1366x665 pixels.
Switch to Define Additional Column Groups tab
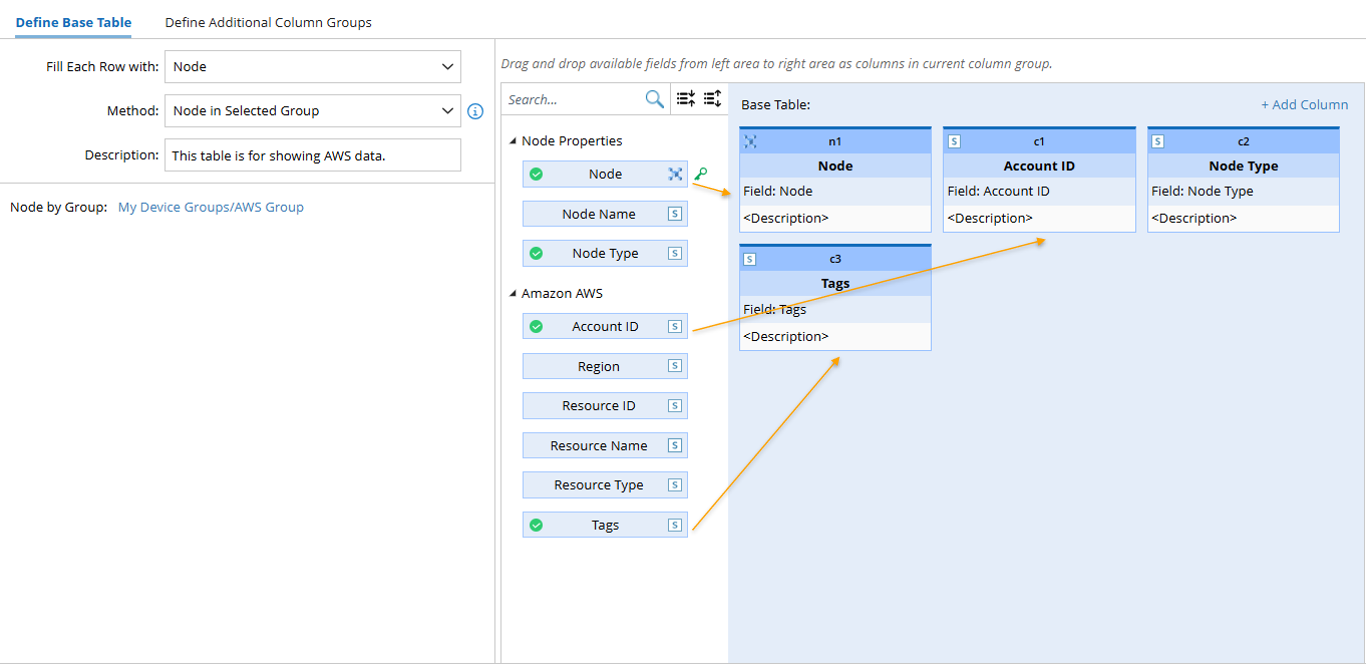(267, 22)
